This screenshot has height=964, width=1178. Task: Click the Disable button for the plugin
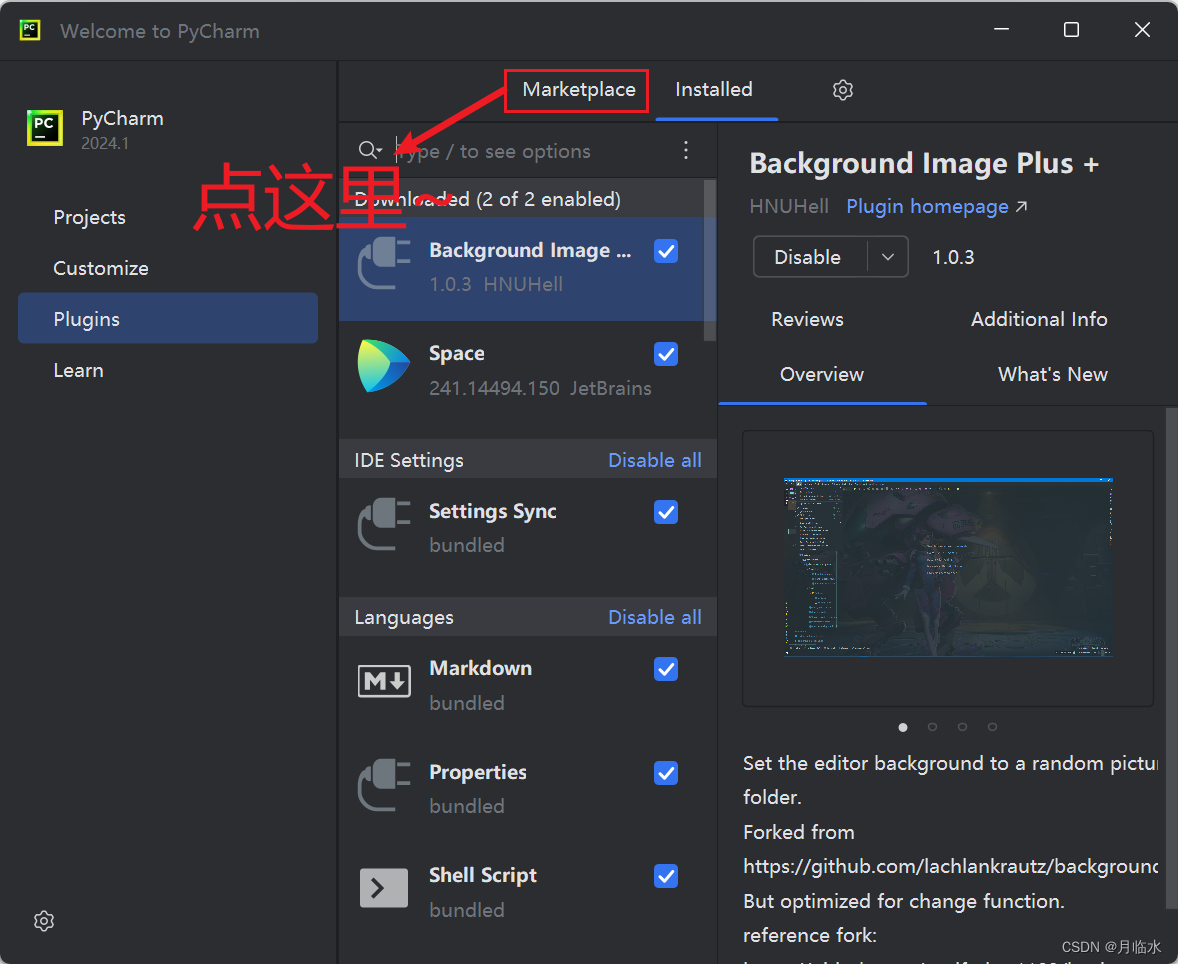point(810,257)
